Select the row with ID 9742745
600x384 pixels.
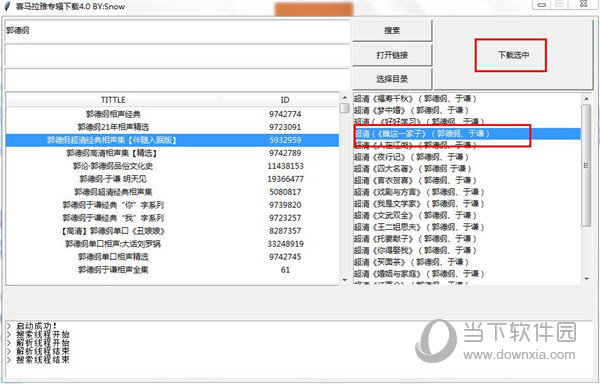pos(172,257)
